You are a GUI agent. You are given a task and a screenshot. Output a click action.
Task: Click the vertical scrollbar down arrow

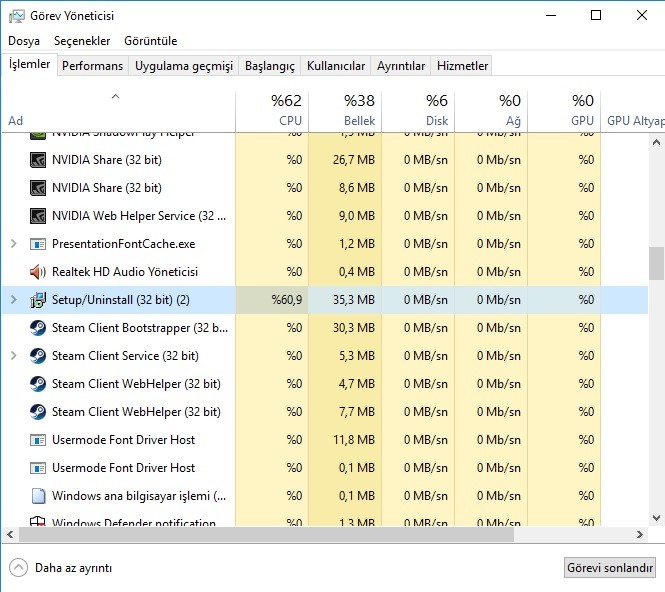click(656, 518)
